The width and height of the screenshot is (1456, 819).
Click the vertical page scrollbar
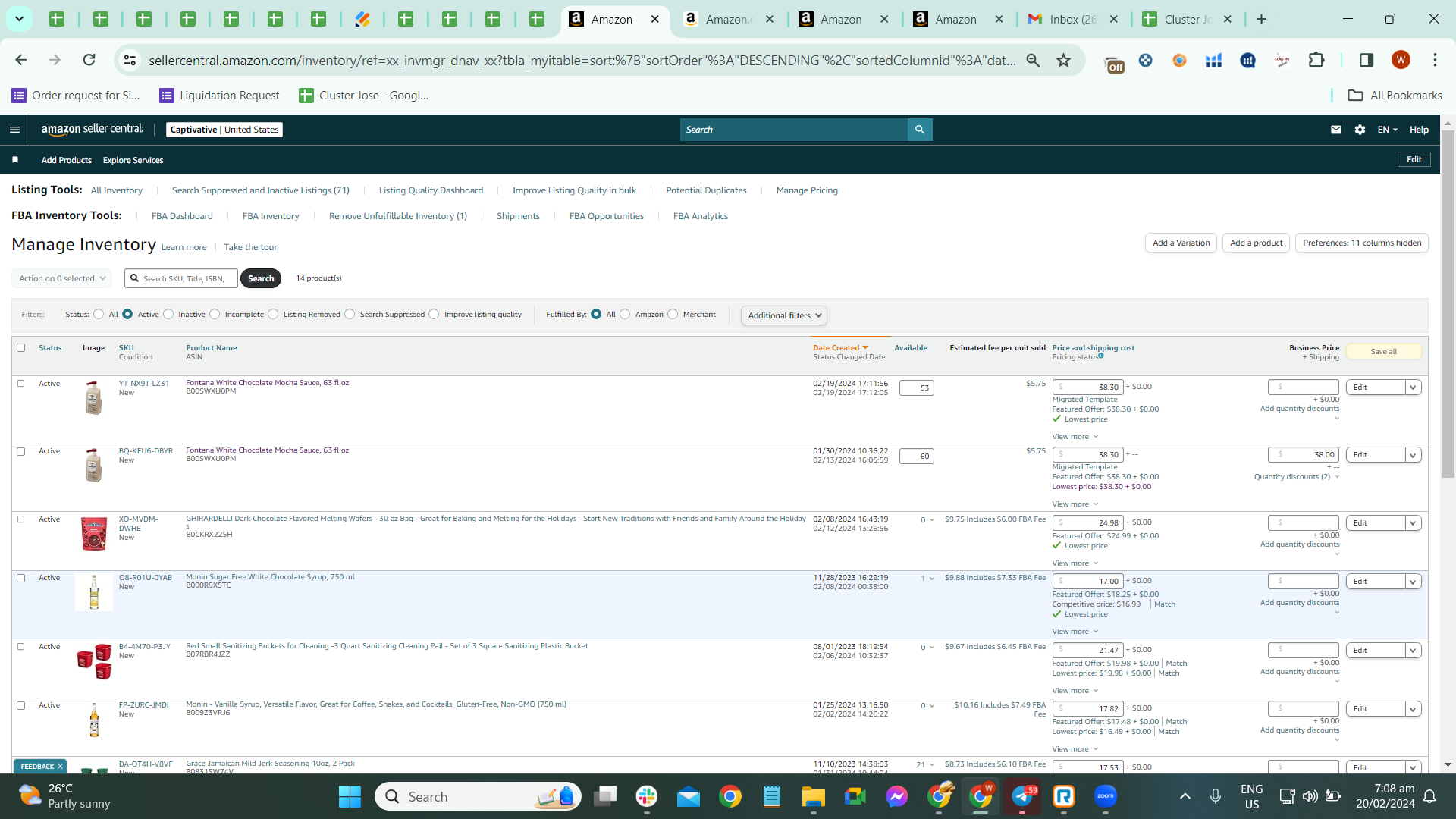click(1448, 303)
